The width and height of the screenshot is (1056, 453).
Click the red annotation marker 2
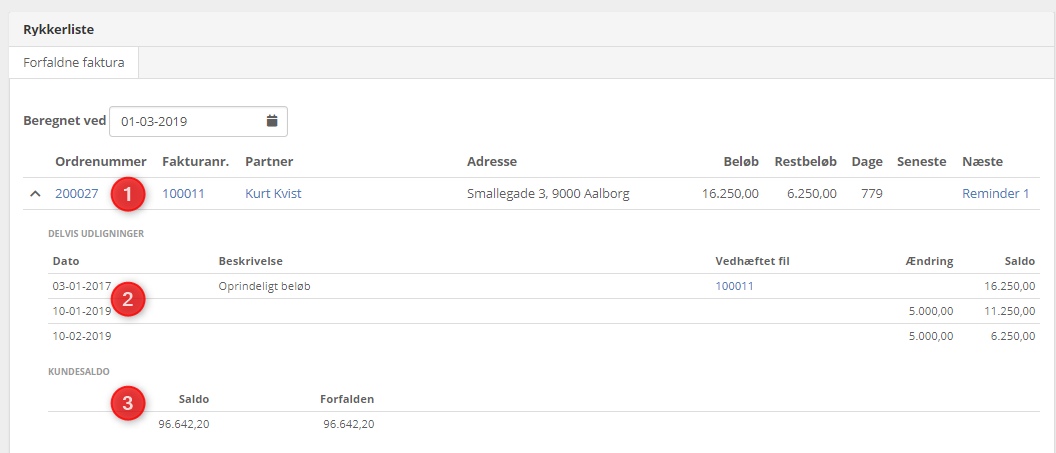(127, 298)
